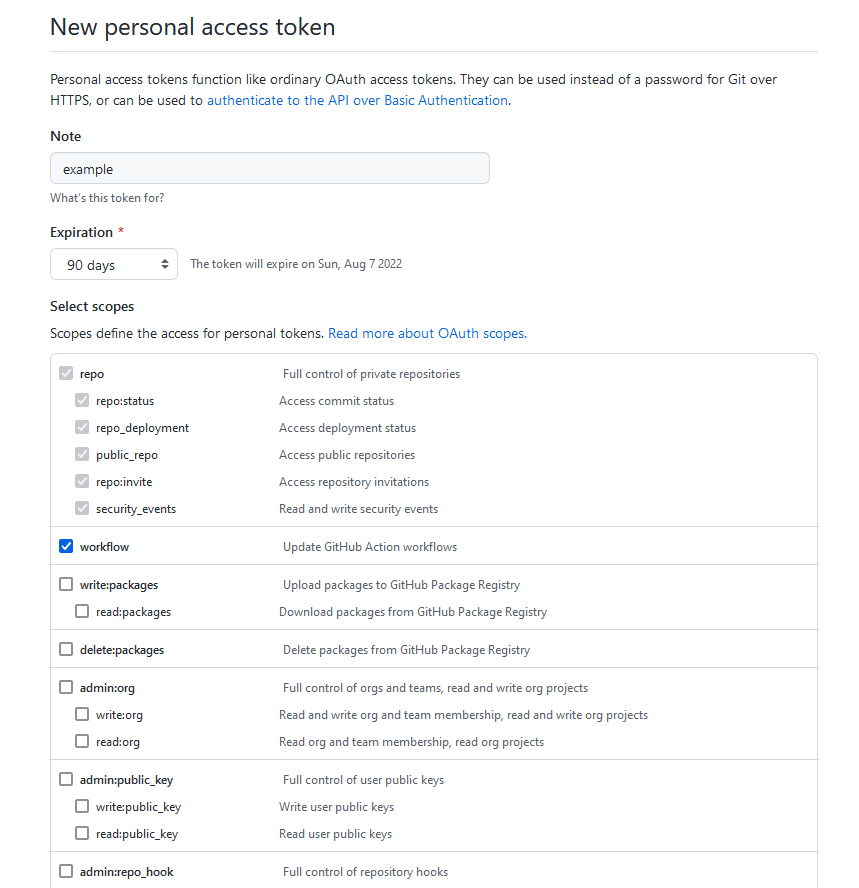Click the public_repo scope checkbox

coord(82,454)
